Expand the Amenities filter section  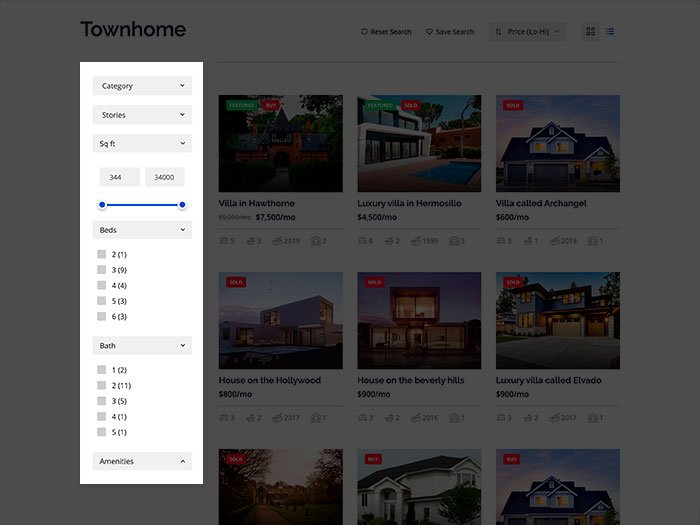pos(142,461)
